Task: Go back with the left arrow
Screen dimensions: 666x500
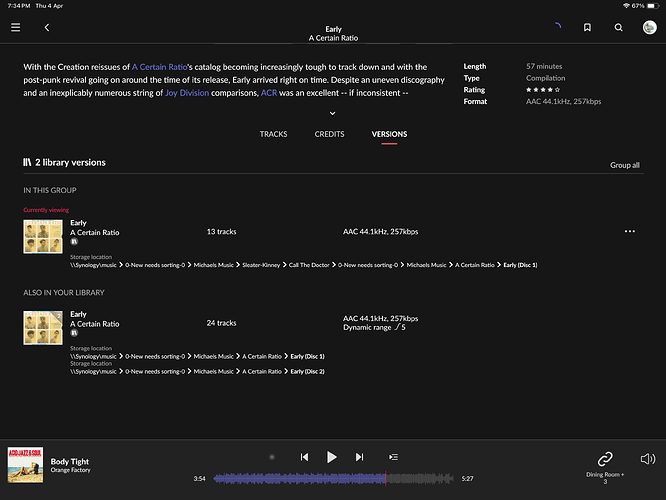Action: pyautogui.click(x=47, y=28)
